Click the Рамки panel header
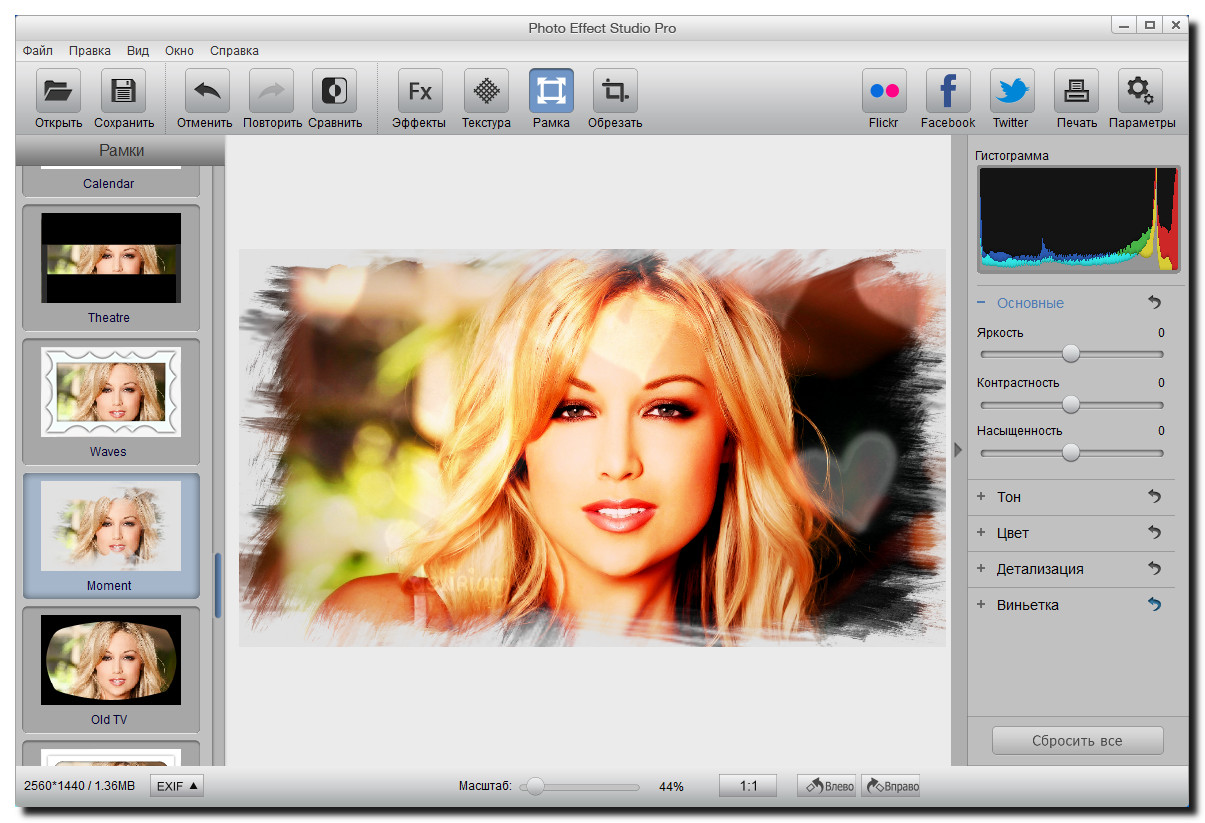 [121, 150]
